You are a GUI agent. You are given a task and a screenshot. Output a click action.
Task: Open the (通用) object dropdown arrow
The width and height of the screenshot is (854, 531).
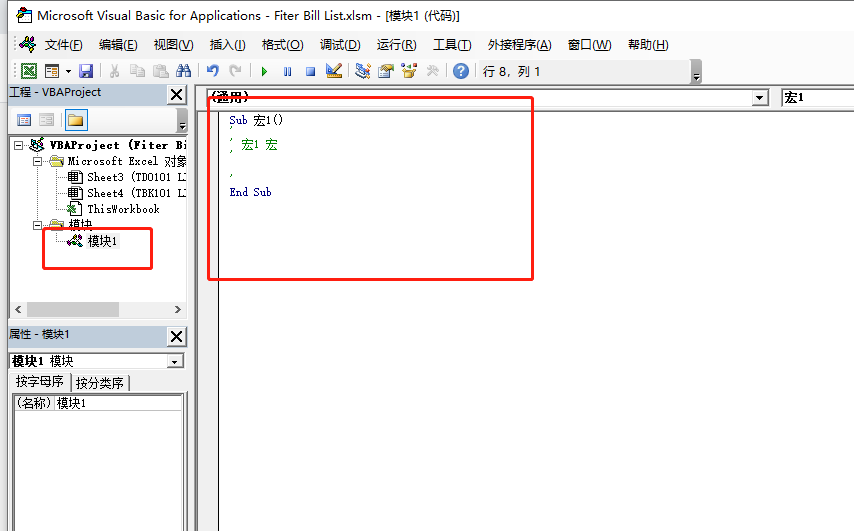(760, 98)
